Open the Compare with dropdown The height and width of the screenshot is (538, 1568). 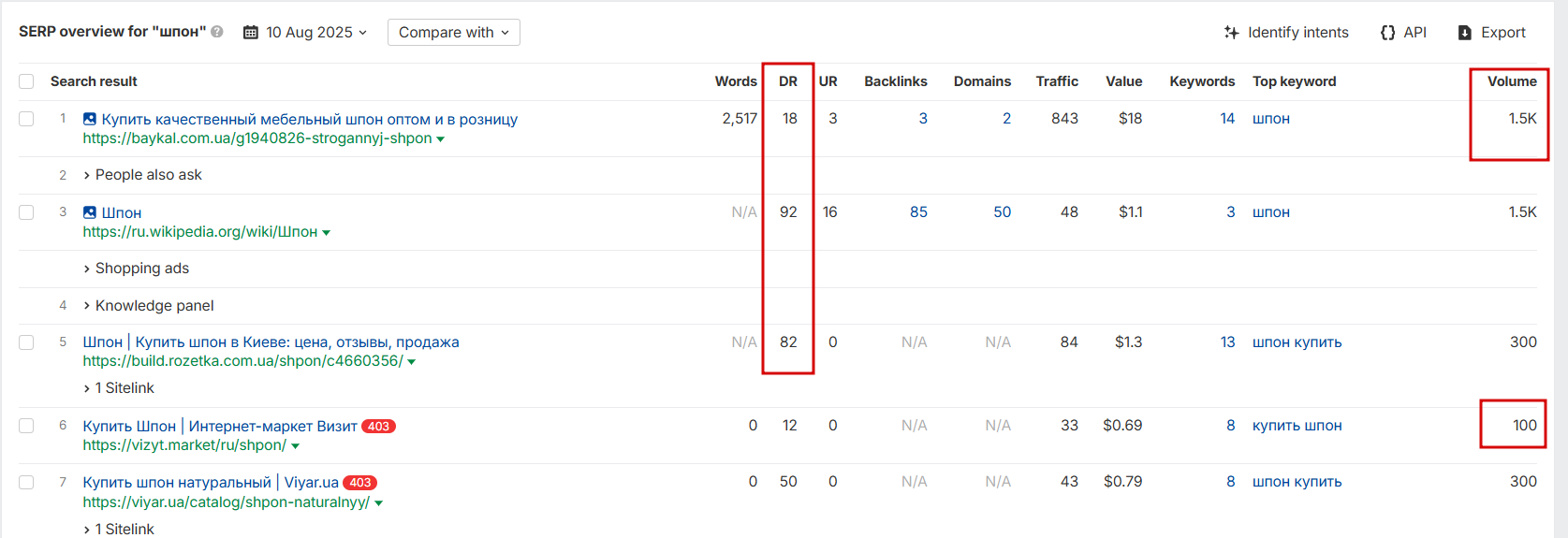[x=454, y=33]
